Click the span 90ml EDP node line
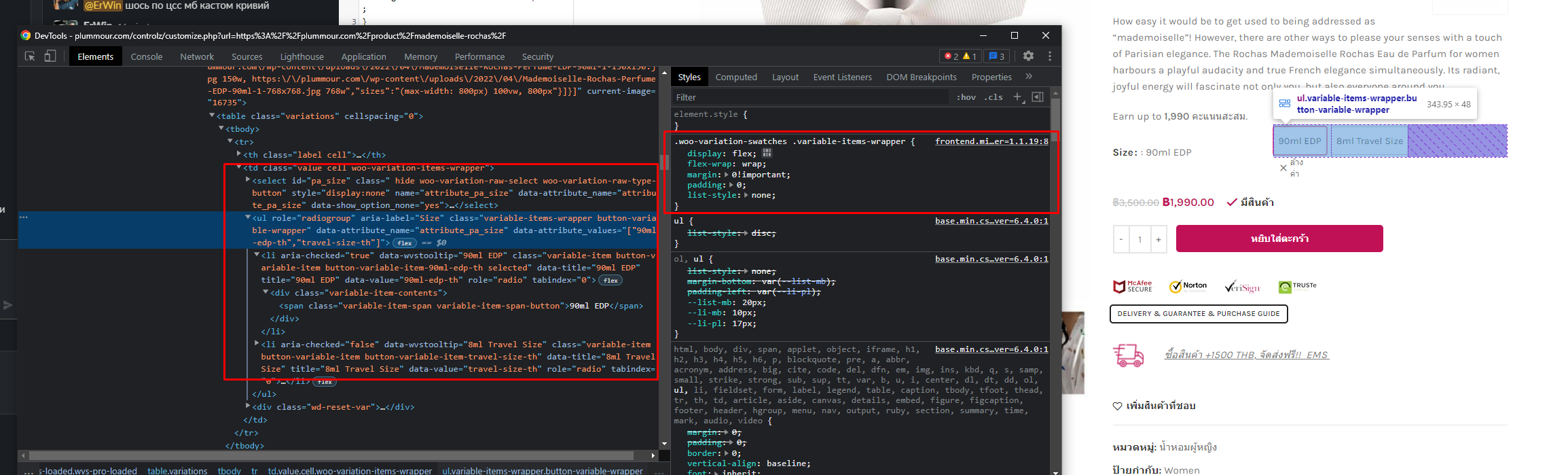The height and width of the screenshot is (475, 1568). click(x=461, y=306)
